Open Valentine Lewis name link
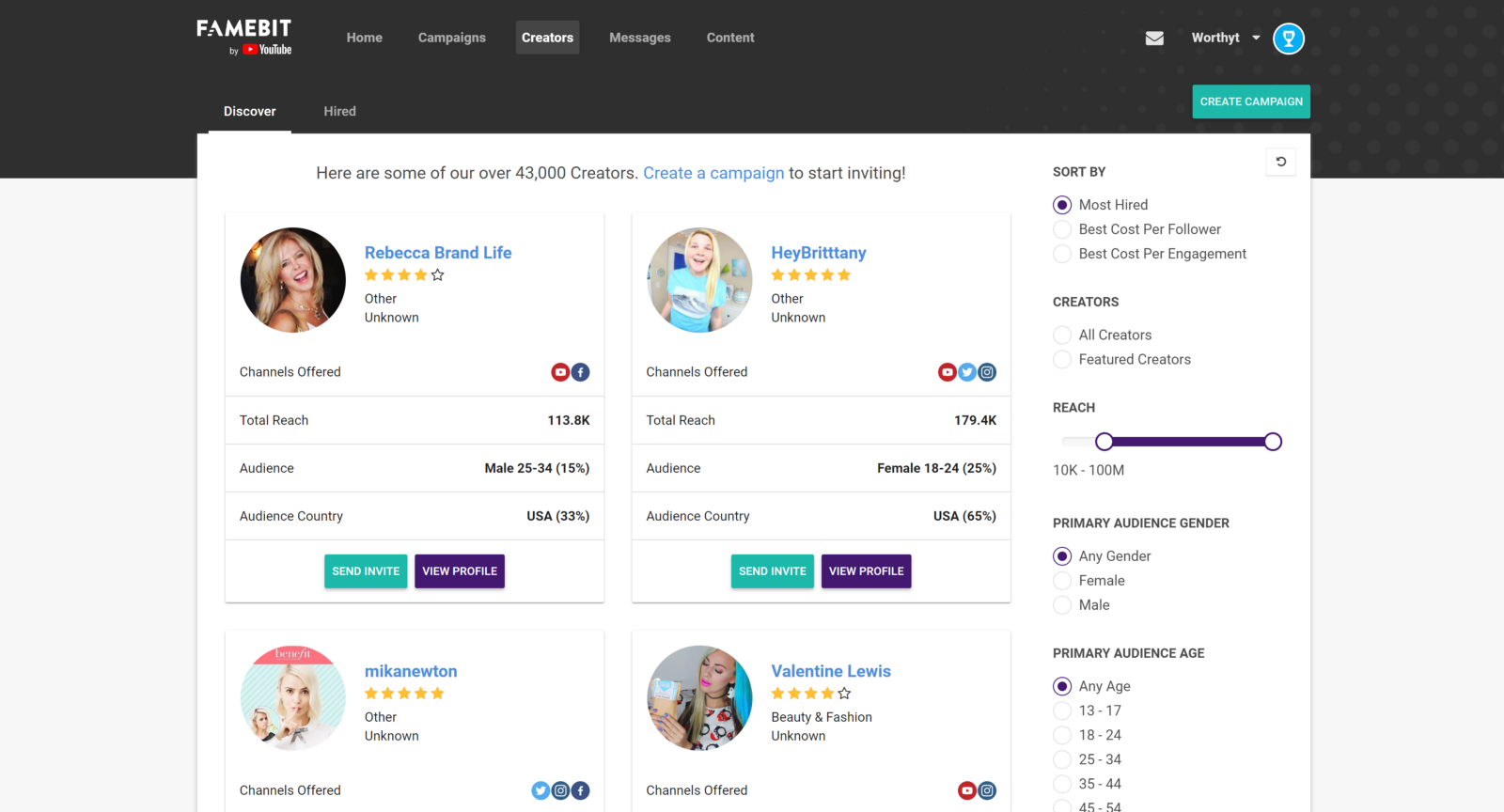The height and width of the screenshot is (812, 1504). pos(831,671)
